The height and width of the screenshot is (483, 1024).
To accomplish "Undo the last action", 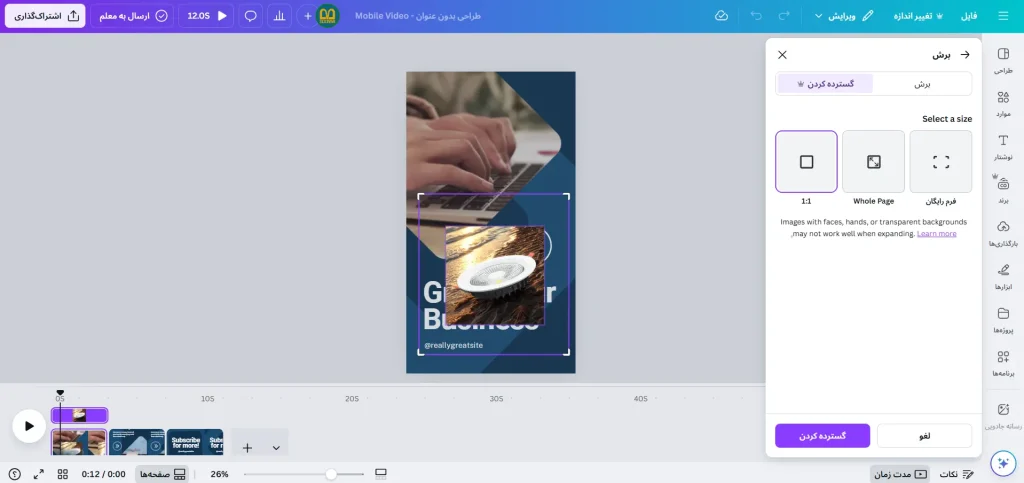I will click(x=756, y=16).
